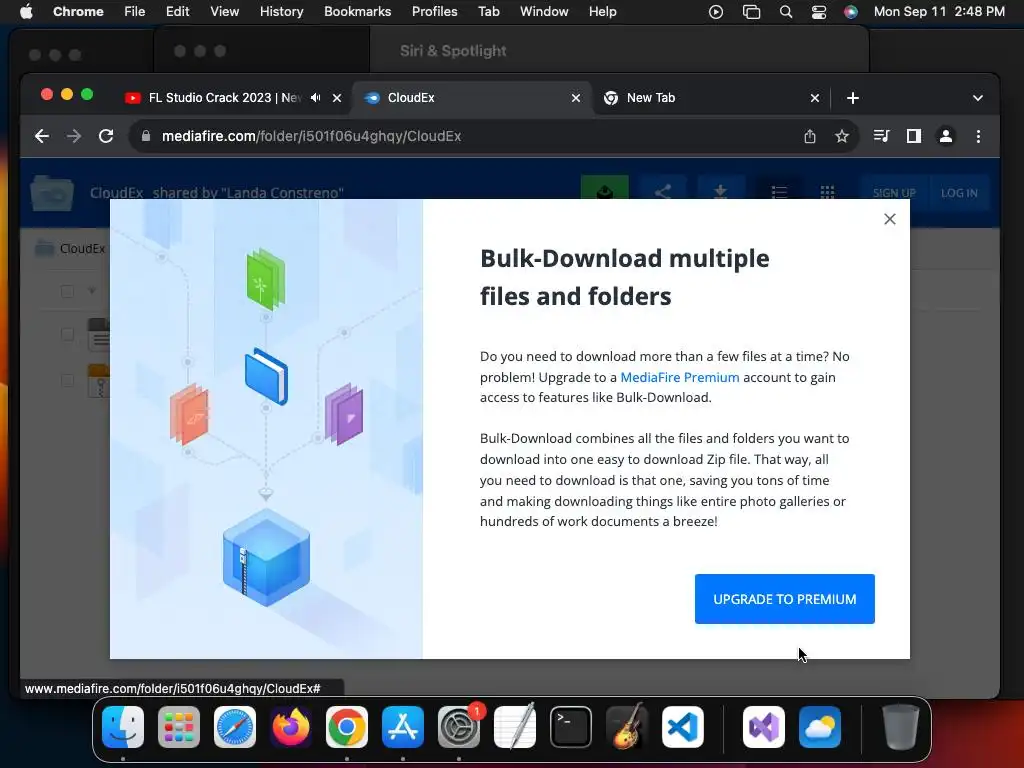Image resolution: width=1024 pixels, height=768 pixels.
Task: Open the Tab menu
Action: coord(488,12)
